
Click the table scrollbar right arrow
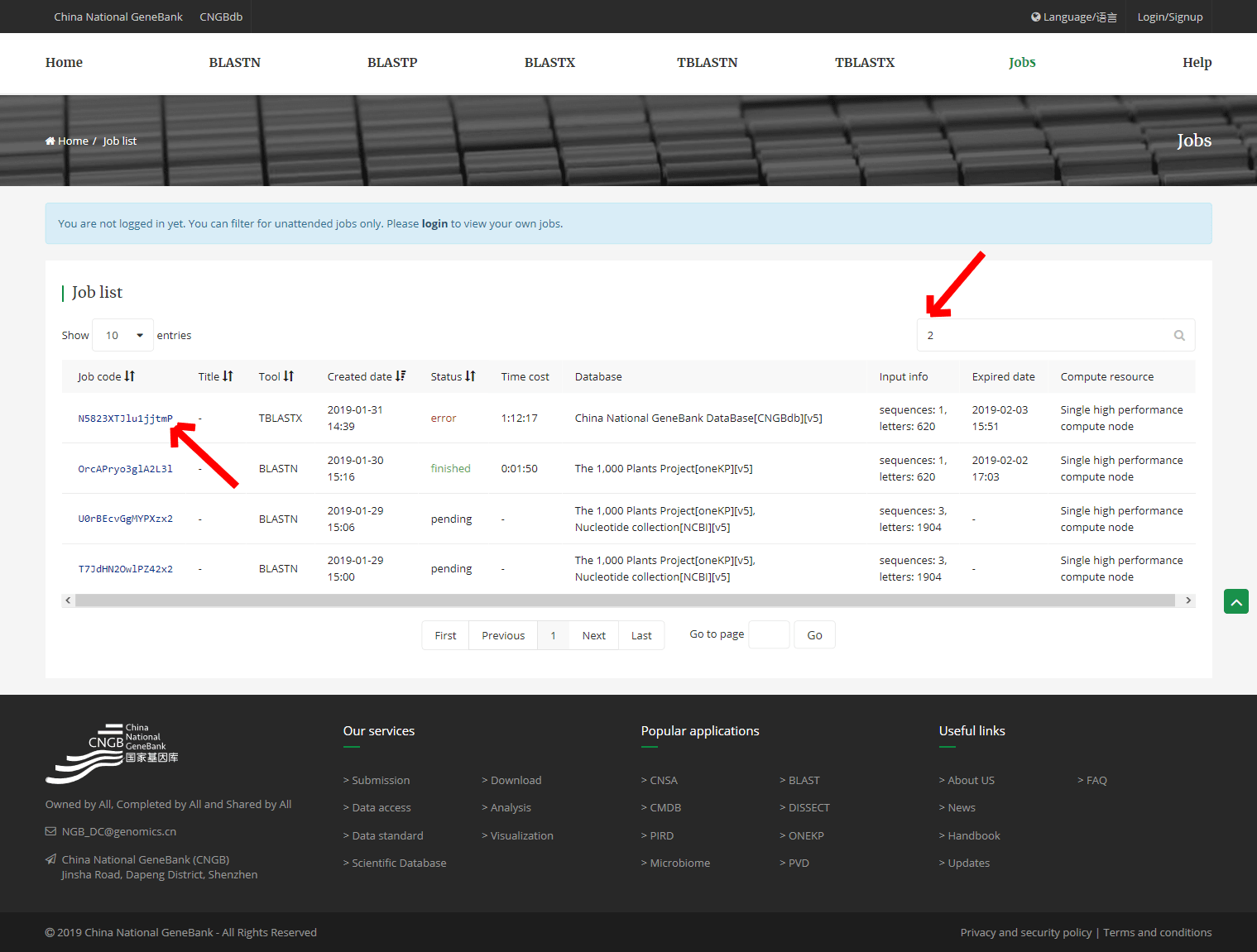(1188, 600)
